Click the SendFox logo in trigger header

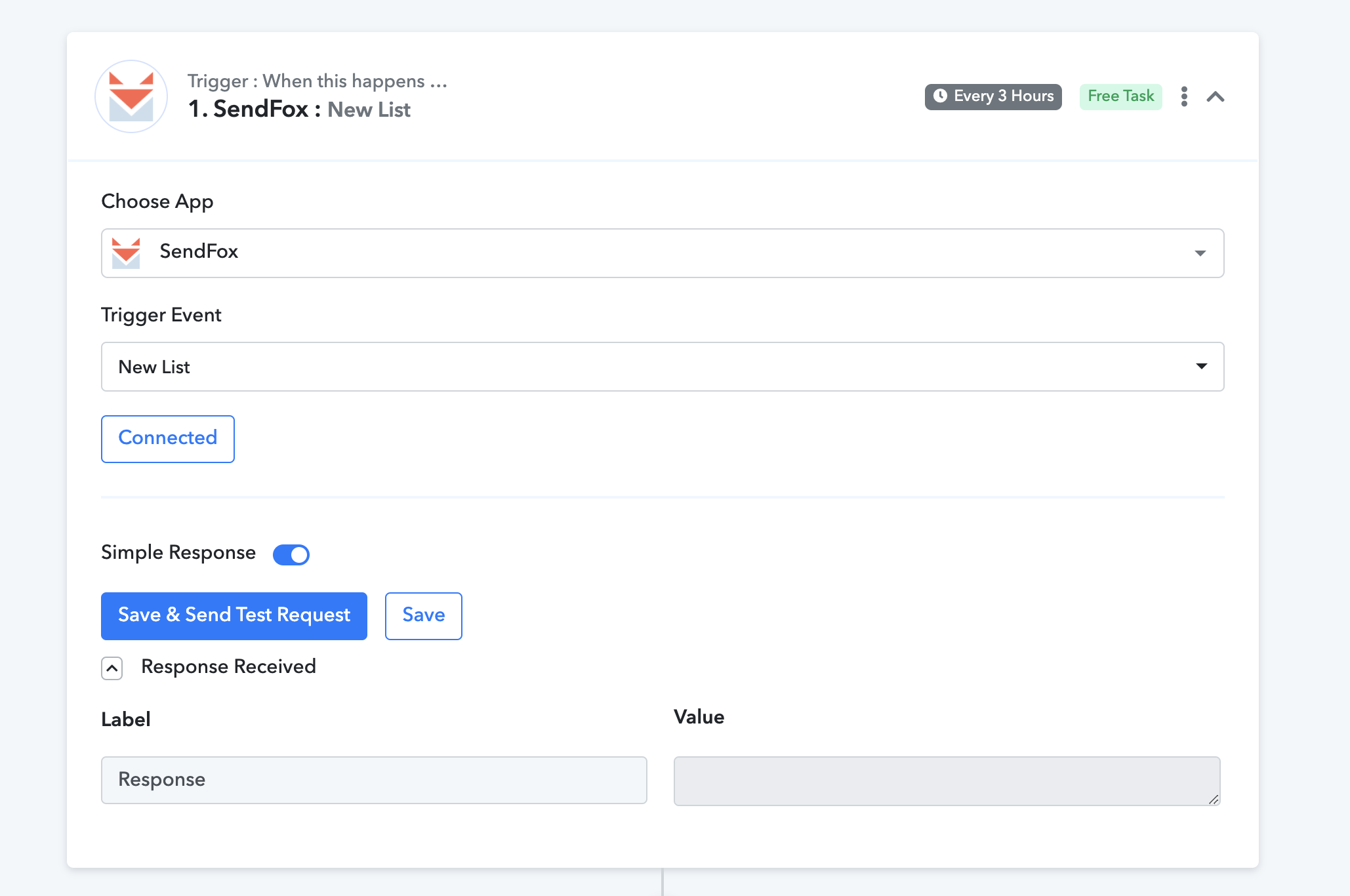[x=131, y=96]
